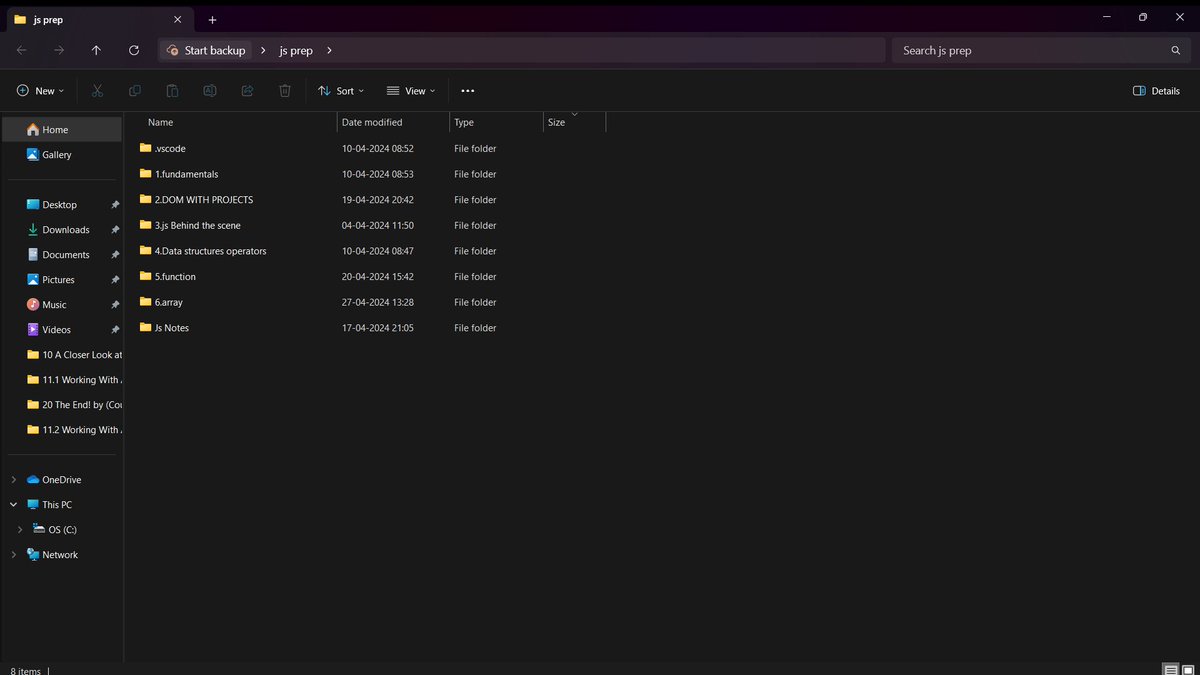Click date 19-04-2024 20:42 cell
The width and height of the screenshot is (1200, 675).
coord(378,200)
